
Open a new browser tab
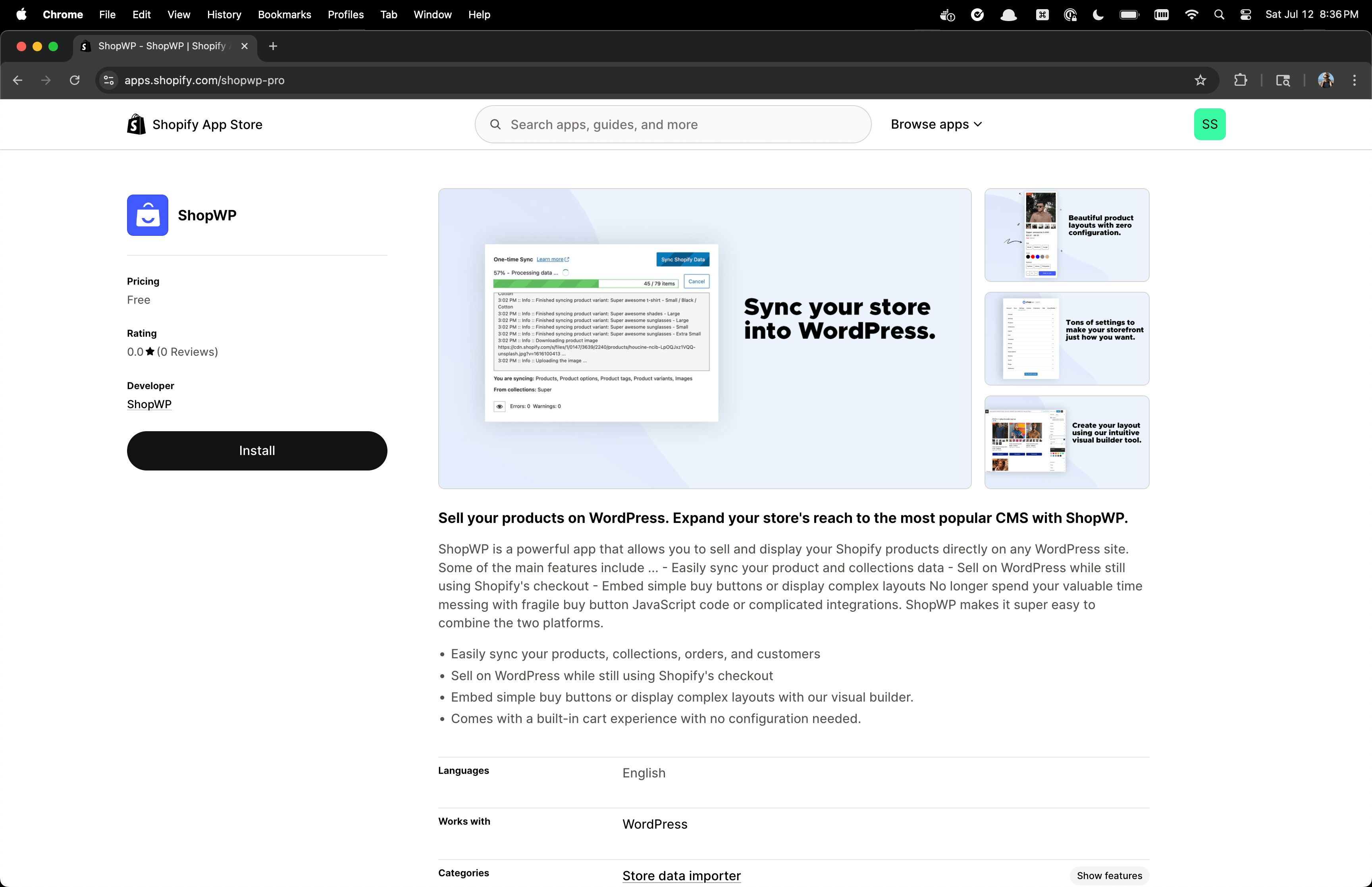pyautogui.click(x=273, y=46)
